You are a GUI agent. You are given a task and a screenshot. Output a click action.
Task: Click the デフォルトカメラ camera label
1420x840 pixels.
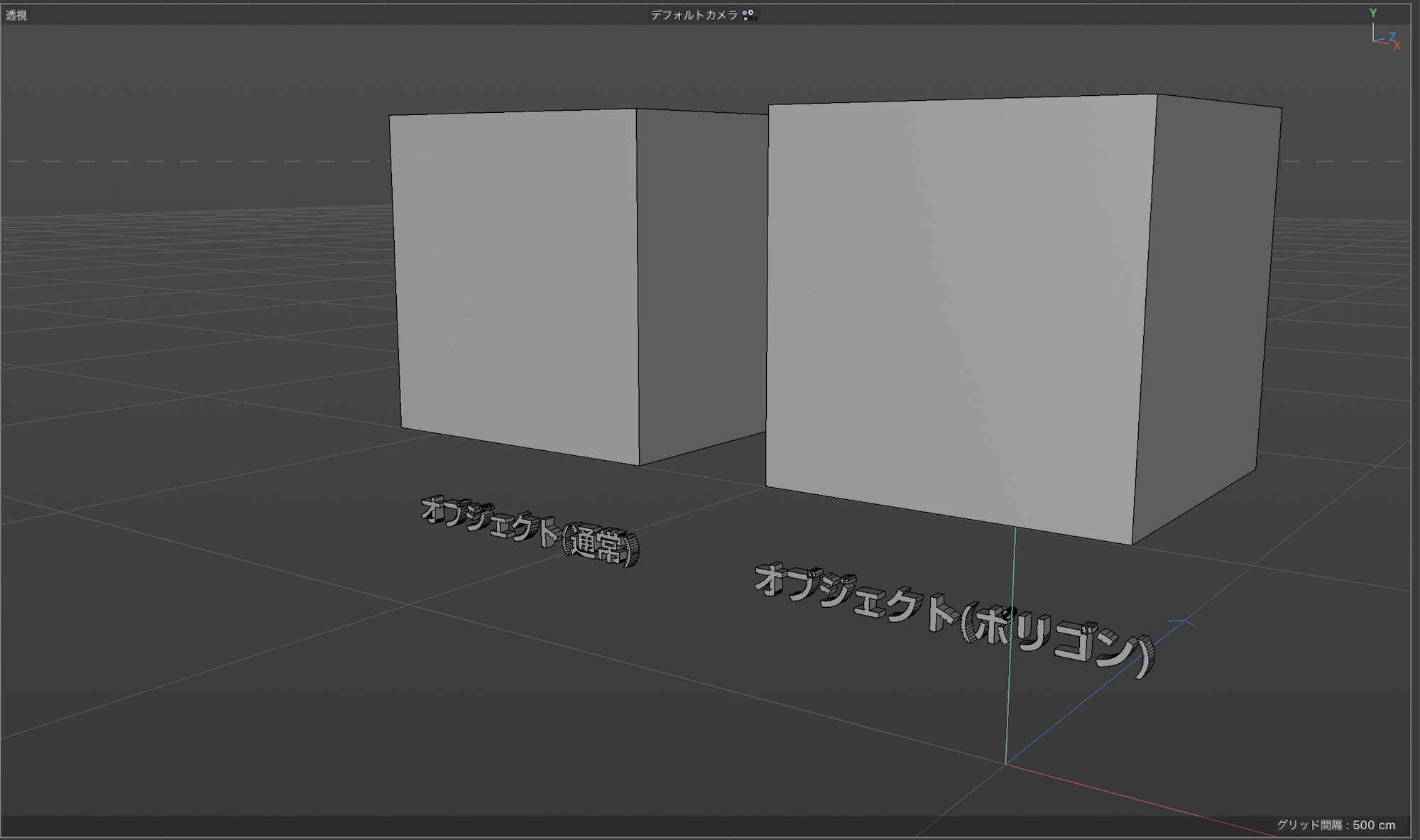pyautogui.click(x=694, y=14)
